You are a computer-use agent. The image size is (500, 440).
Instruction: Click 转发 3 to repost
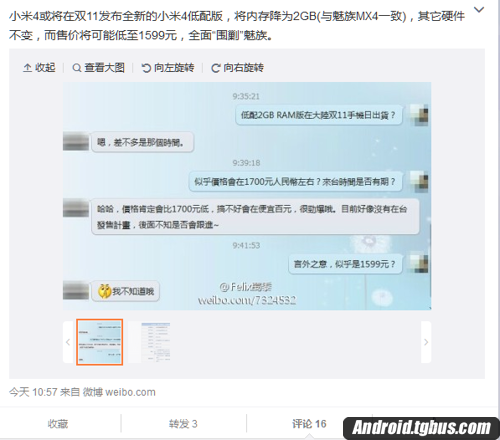[183, 424]
